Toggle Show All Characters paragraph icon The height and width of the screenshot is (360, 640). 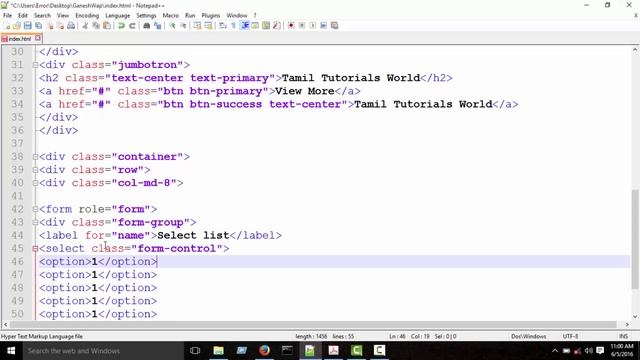pos(233,26)
